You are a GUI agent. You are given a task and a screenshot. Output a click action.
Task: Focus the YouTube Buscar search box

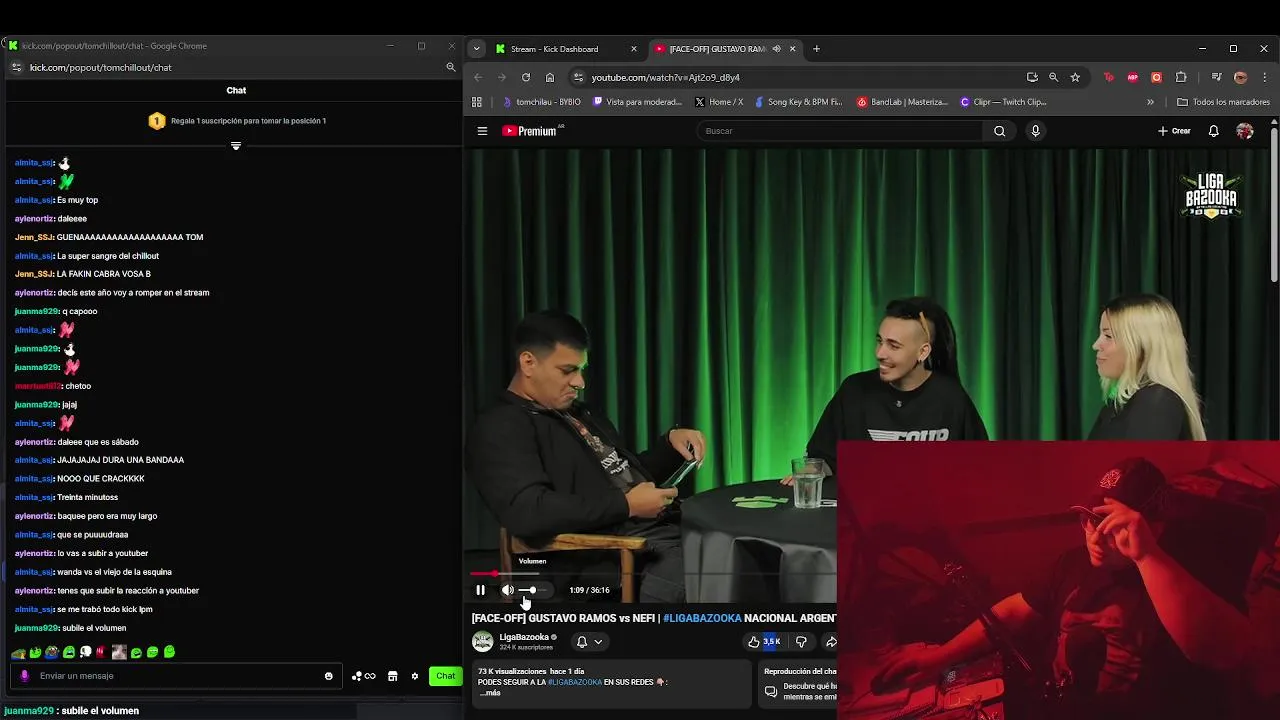pos(840,131)
